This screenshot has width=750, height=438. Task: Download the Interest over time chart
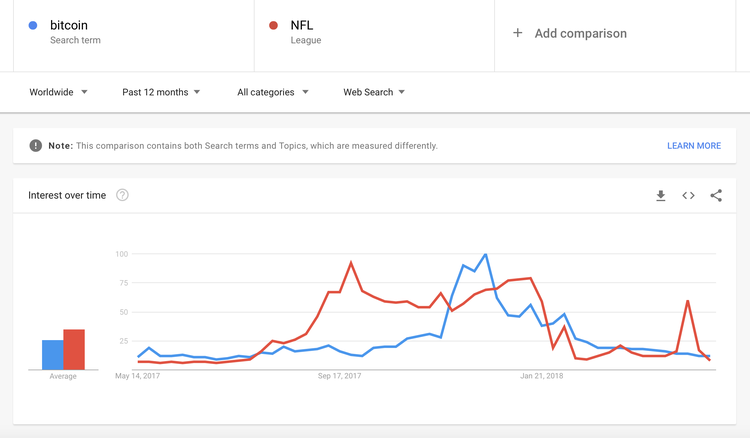click(x=661, y=196)
